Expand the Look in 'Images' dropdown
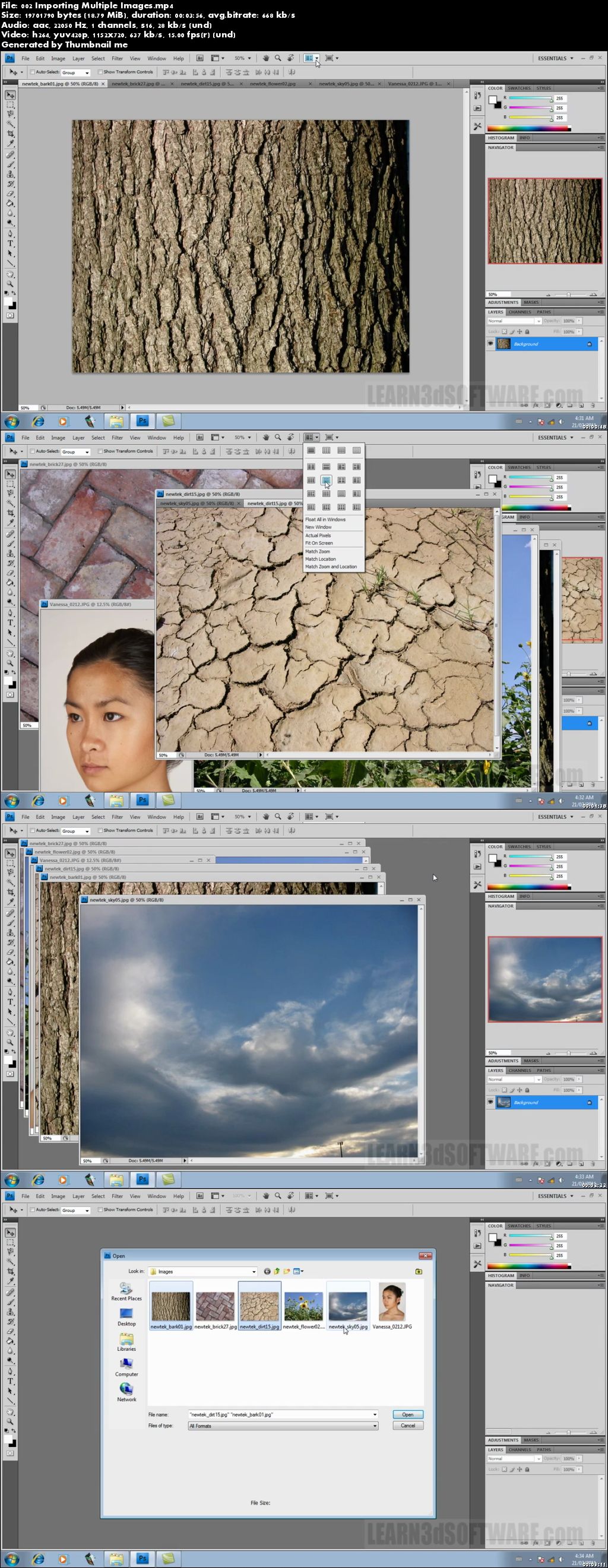608x1568 pixels. pyautogui.click(x=203, y=1271)
